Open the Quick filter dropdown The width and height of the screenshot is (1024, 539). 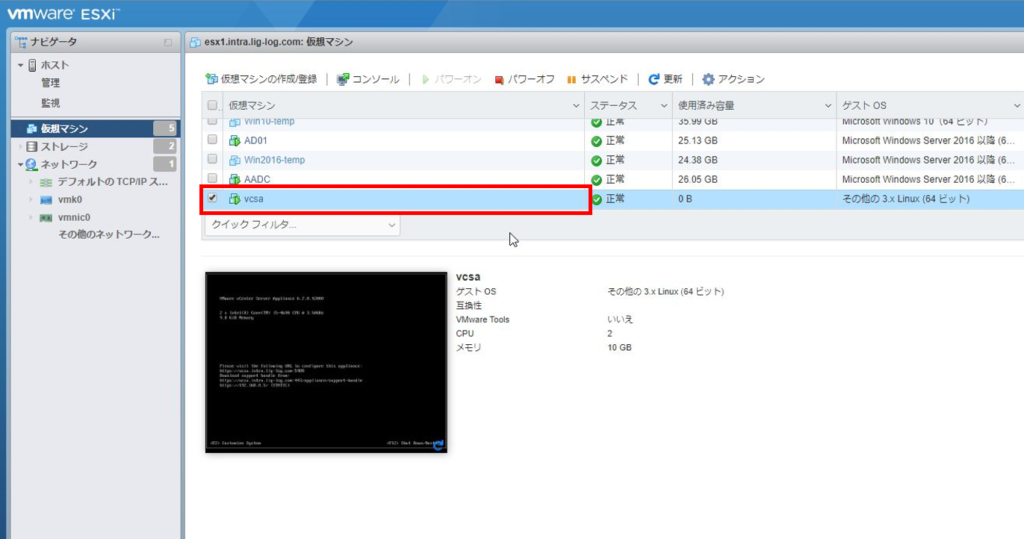pos(302,225)
